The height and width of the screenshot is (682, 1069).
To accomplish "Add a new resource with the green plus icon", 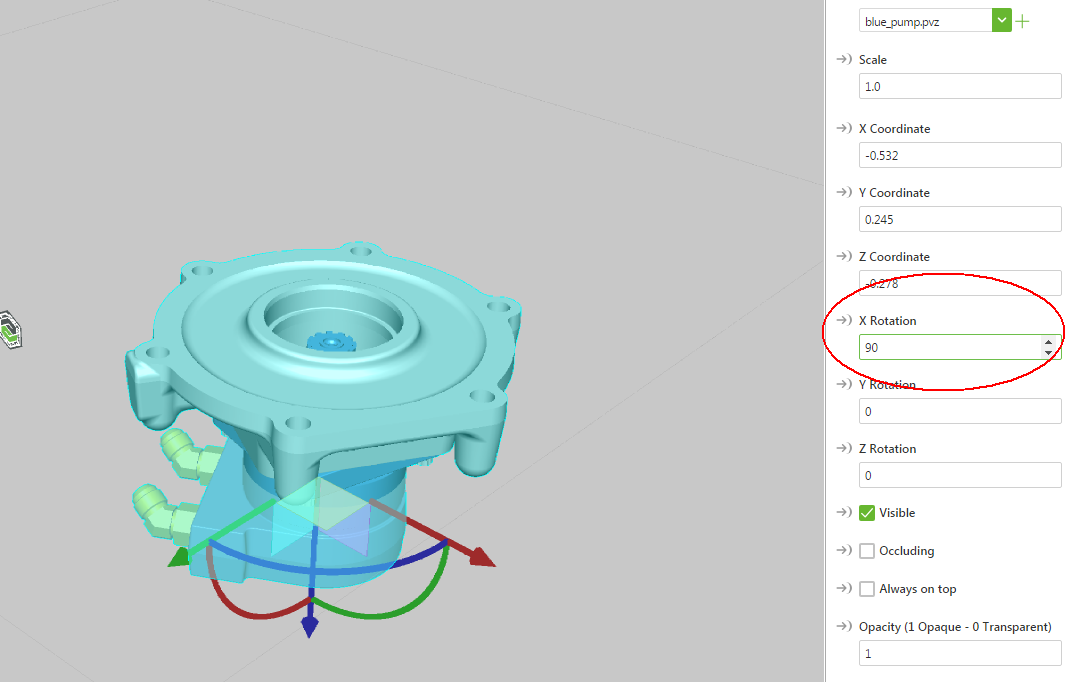I will (x=1022, y=21).
